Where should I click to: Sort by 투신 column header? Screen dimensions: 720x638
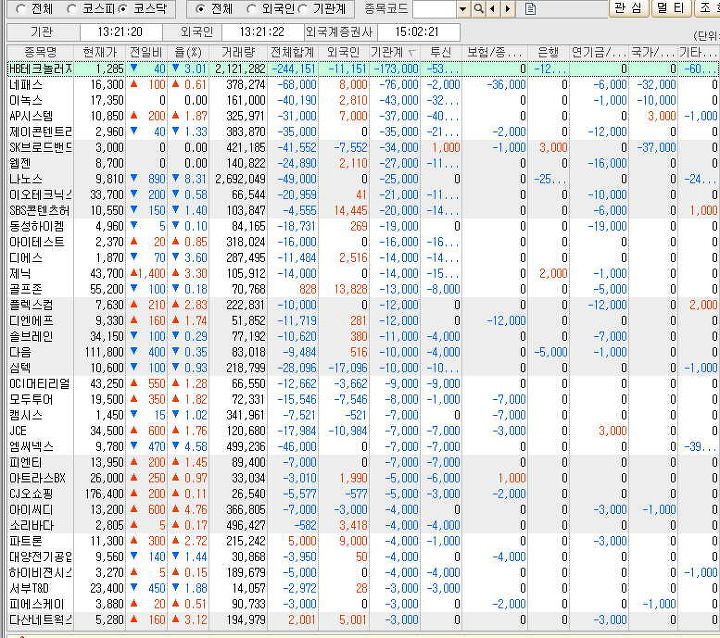pyautogui.click(x=441, y=52)
